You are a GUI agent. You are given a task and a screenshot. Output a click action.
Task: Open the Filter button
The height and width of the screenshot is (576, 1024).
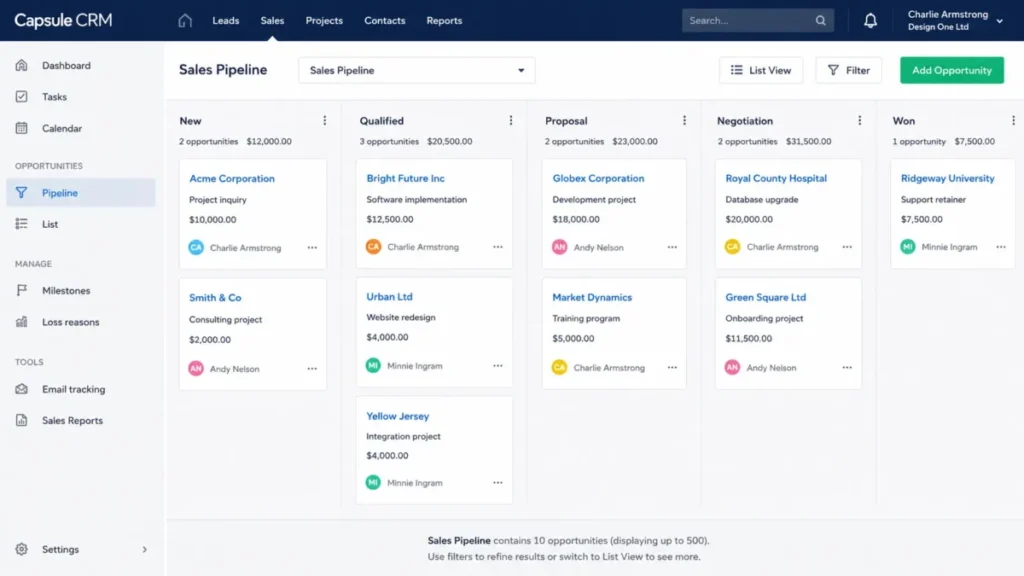pyautogui.click(x=848, y=71)
